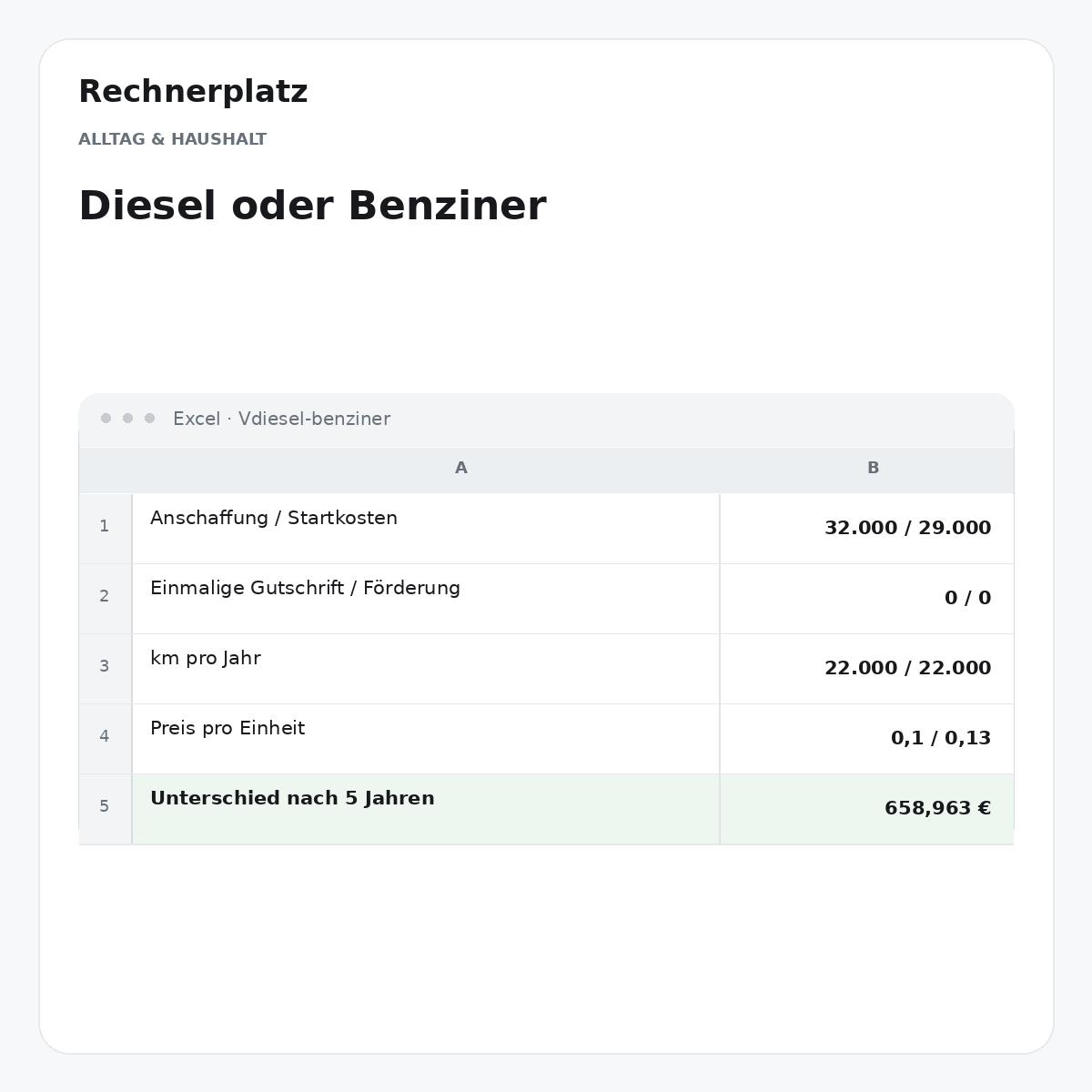Click the heading Diesel oder Benziner
The image size is (1092, 1092).
point(312,206)
